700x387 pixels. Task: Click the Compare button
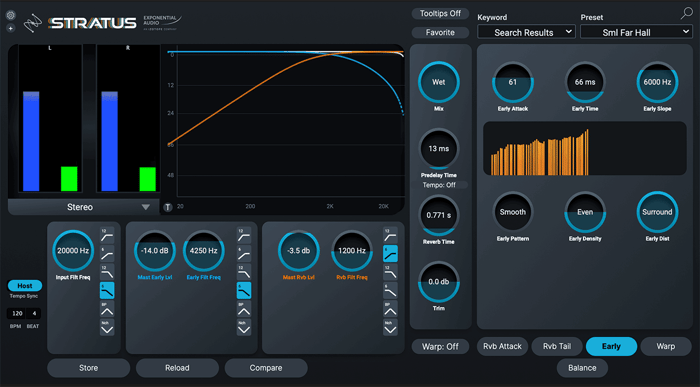(x=266, y=368)
